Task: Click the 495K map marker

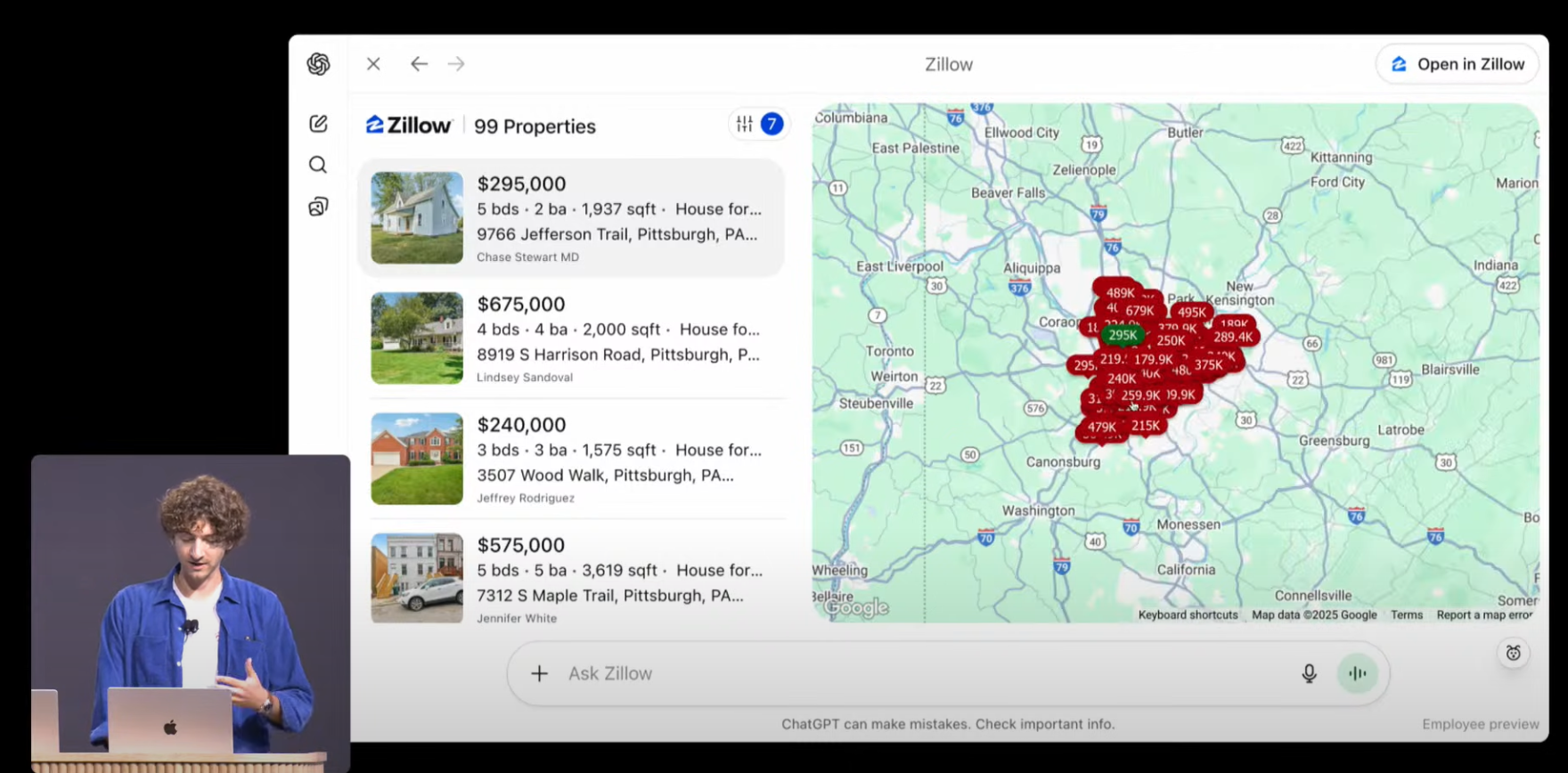Action: [x=1191, y=312]
